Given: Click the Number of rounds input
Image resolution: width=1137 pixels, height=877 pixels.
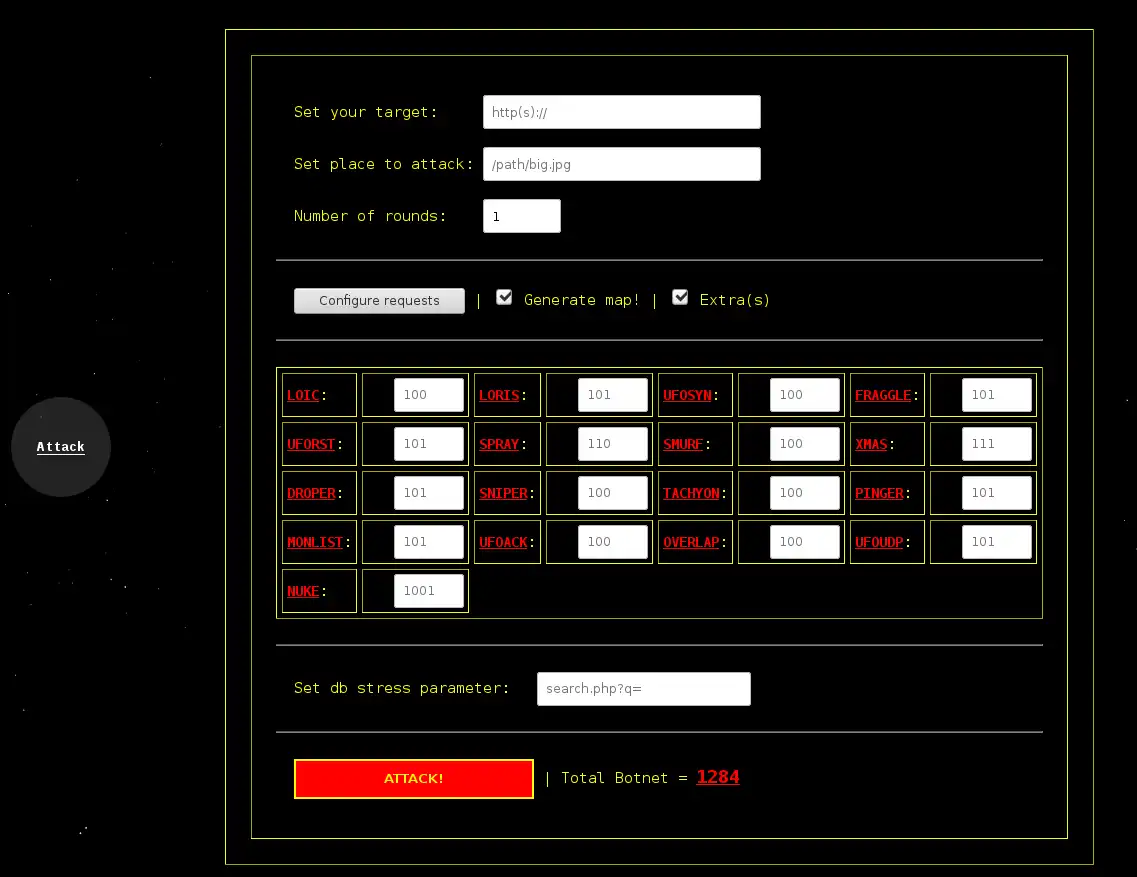Looking at the screenshot, I should [521, 216].
